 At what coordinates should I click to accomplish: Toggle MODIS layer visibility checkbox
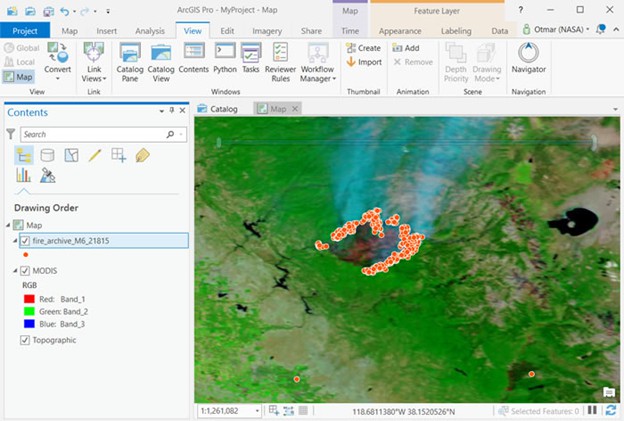[x=25, y=271]
